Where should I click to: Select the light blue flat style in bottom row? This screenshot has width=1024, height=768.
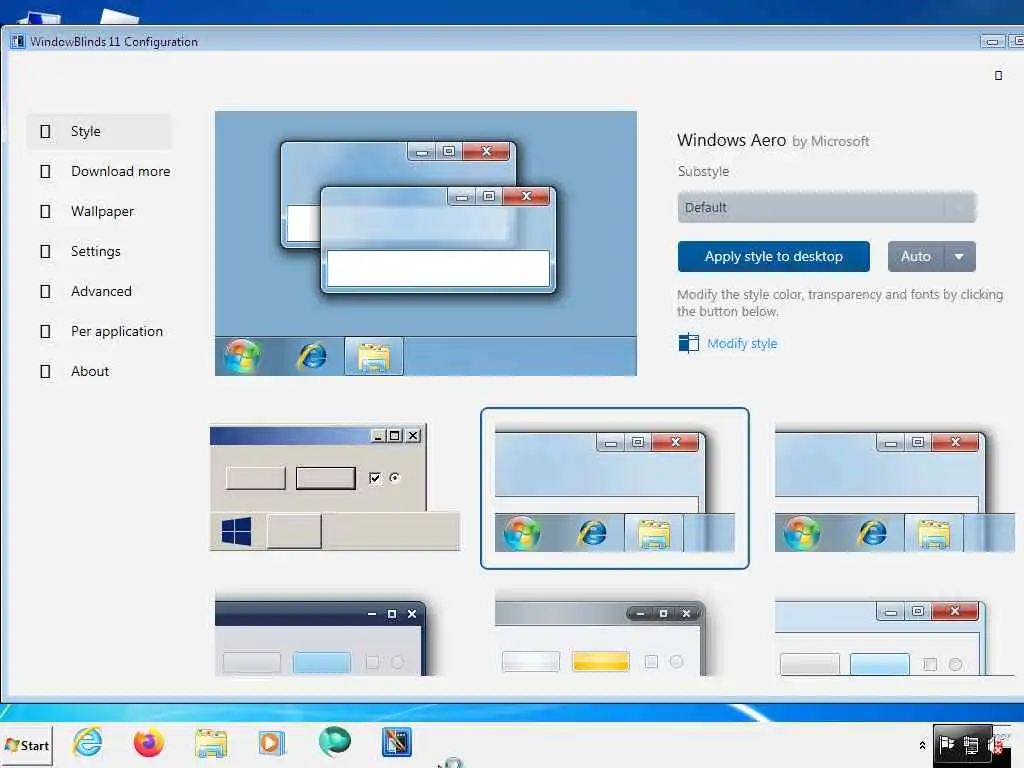click(x=894, y=637)
